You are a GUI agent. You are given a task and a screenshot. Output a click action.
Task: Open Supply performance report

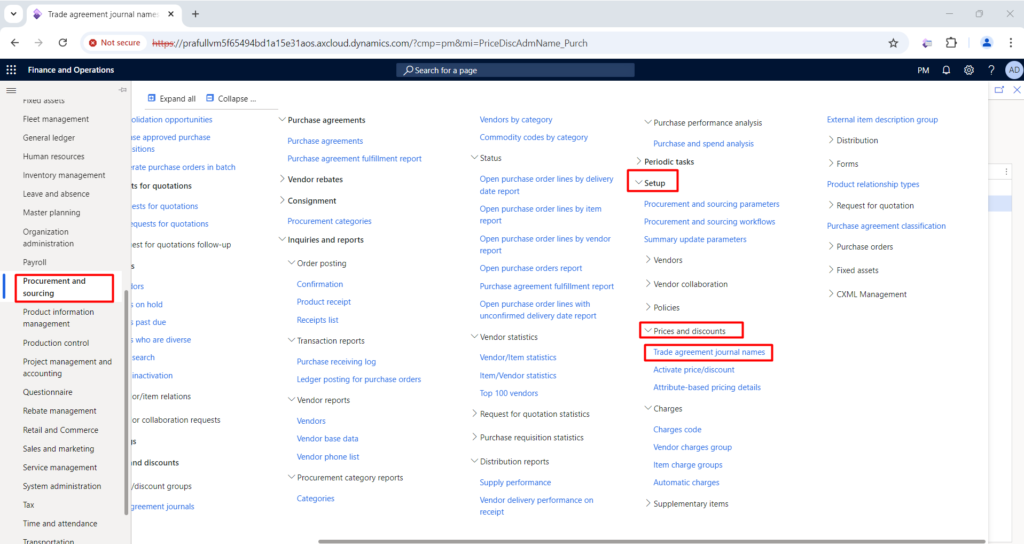[x=515, y=483]
